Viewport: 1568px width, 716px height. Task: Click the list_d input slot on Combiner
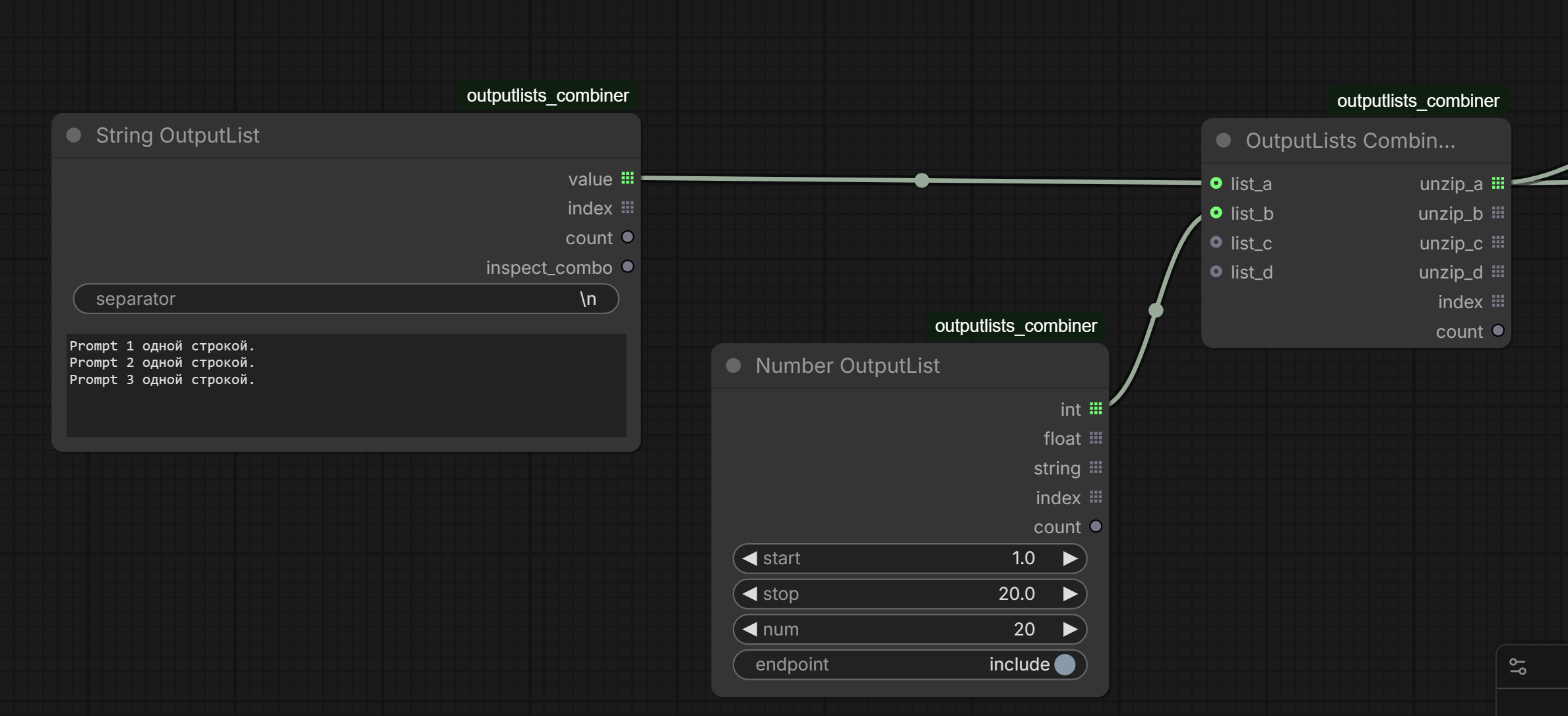point(1216,272)
